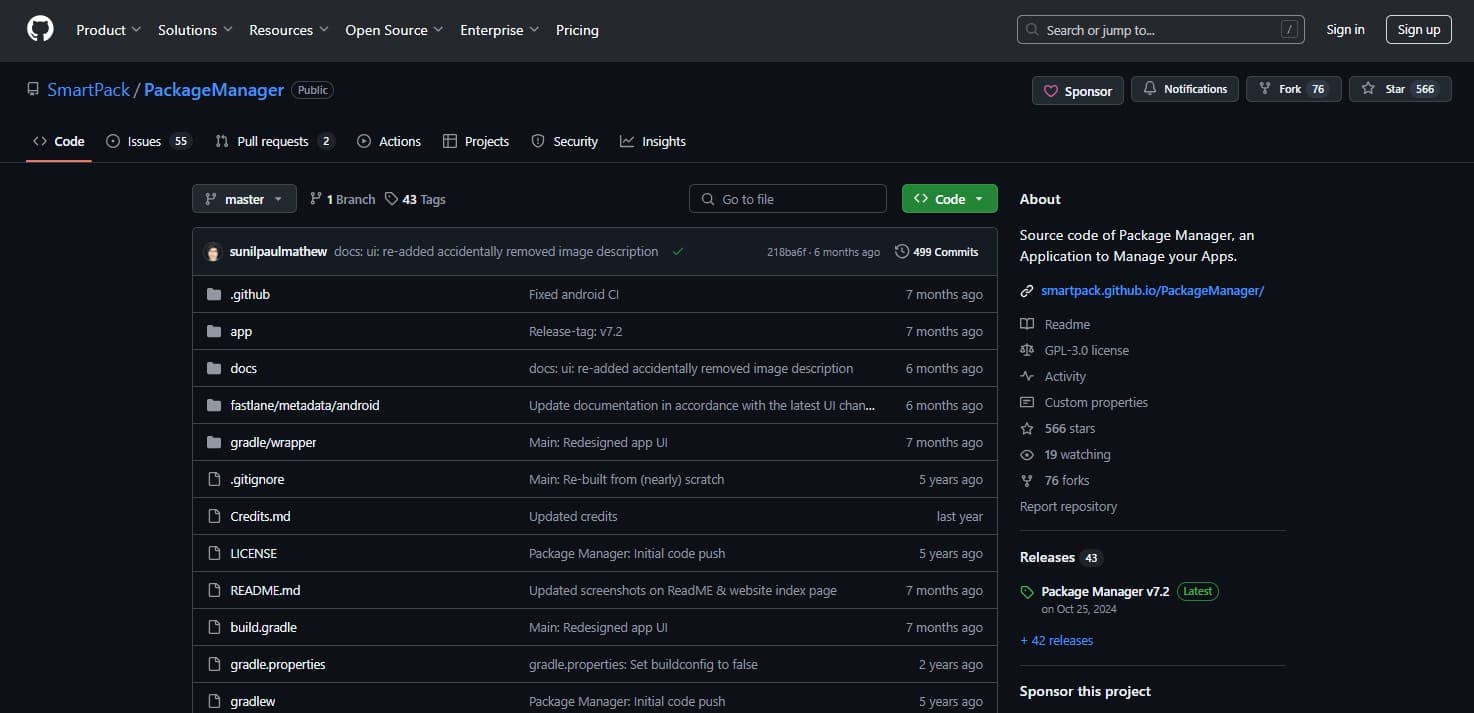
Task: Open the master branch dropdown
Action: tap(244, 199)
